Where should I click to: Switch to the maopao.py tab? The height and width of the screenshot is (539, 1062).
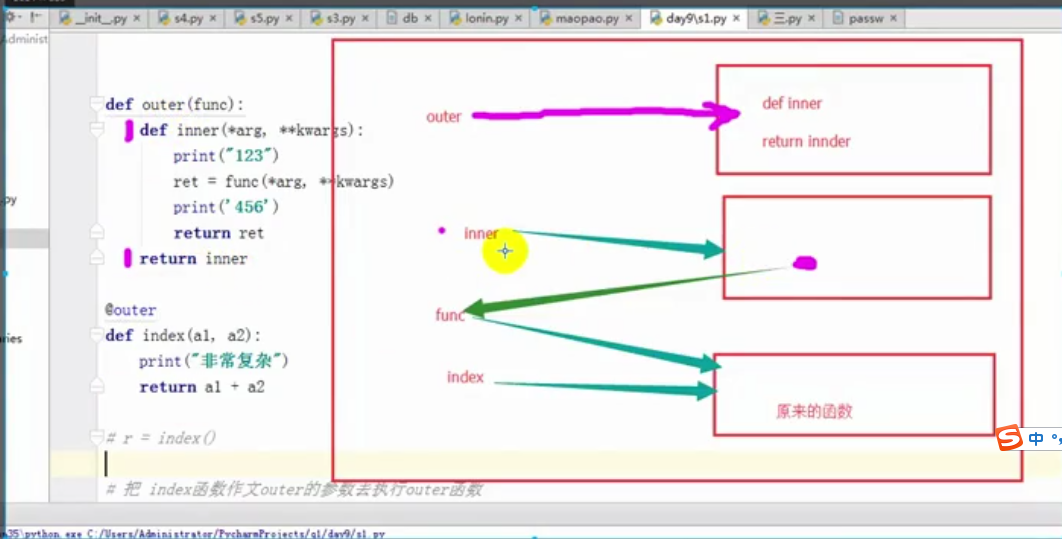[x=586, y=18]
